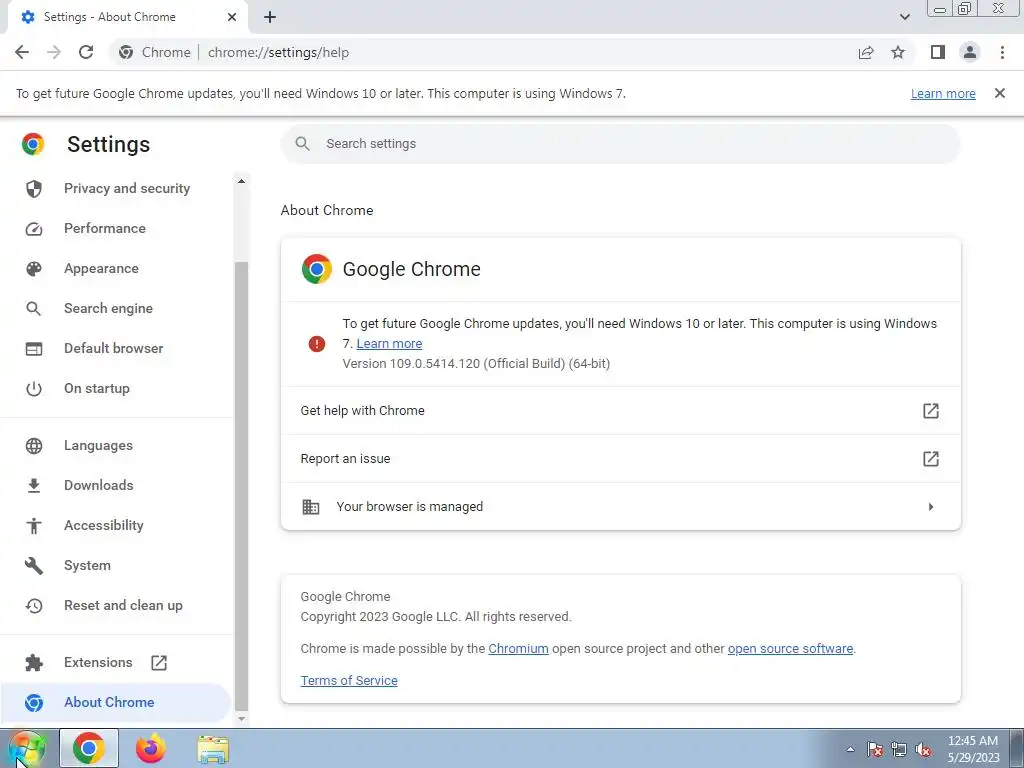The height and width of the screenshot is (768, 1024).
Task: Dismiss the Windows 10 update infobar
Action: click(x=1000, y=93)
